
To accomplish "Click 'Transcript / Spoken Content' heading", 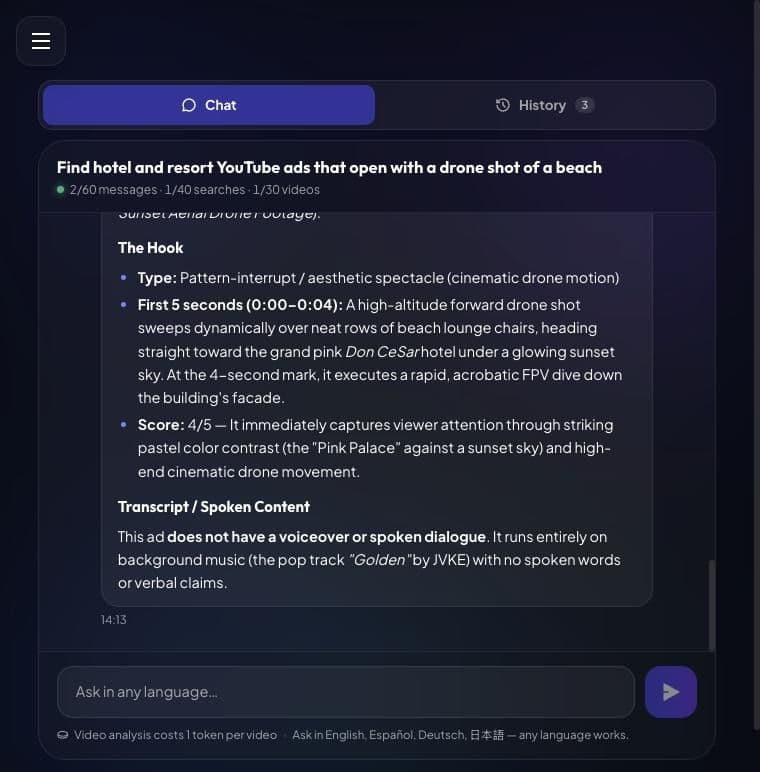I will 214,507.
